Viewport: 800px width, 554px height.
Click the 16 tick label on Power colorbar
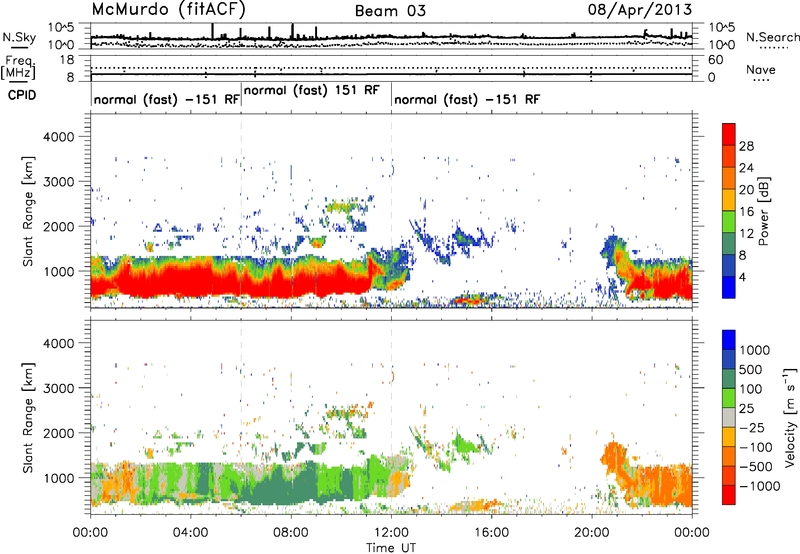pos(746,212)
